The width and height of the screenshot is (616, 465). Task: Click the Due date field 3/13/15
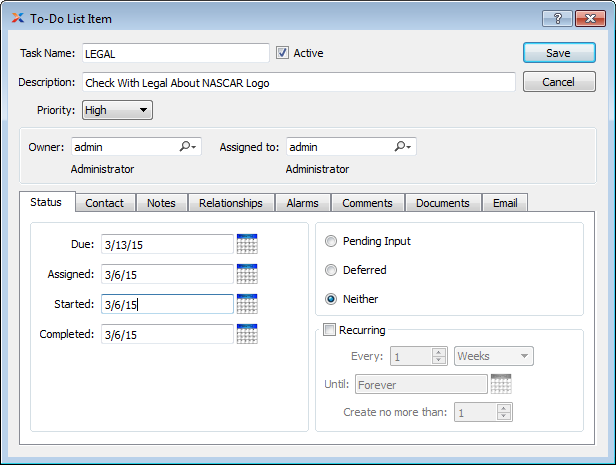point(167,244)
